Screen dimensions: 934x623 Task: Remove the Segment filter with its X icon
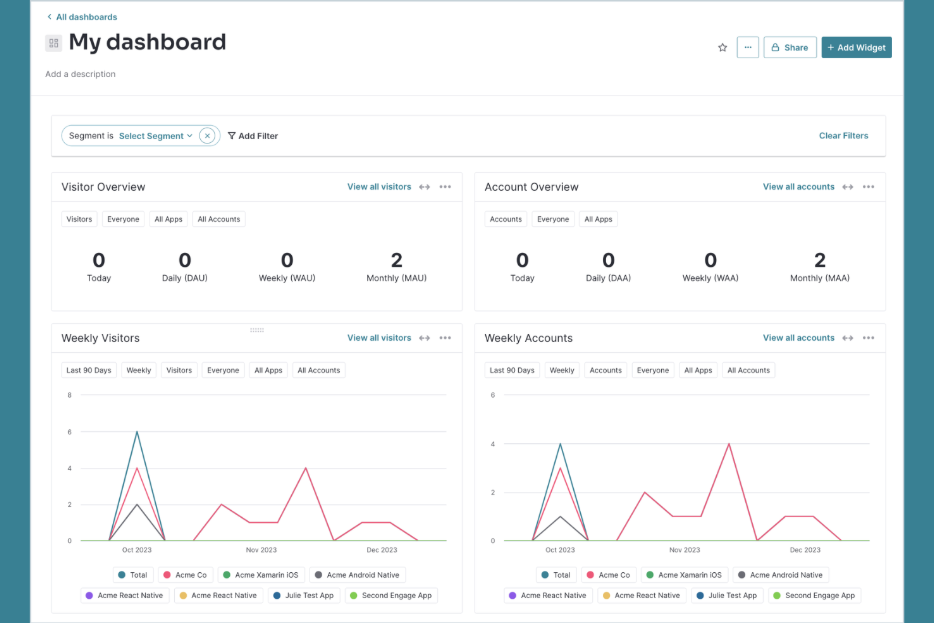pyautogui.click(x=206, y=135)
